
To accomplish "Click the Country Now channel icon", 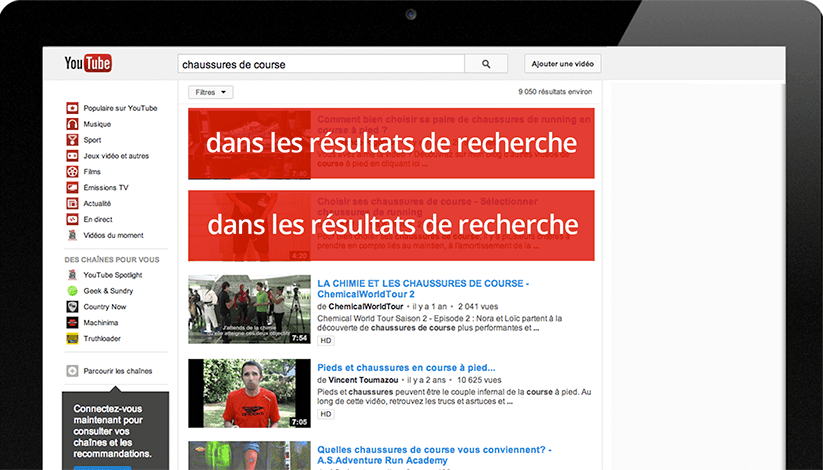I will point(72,307).
